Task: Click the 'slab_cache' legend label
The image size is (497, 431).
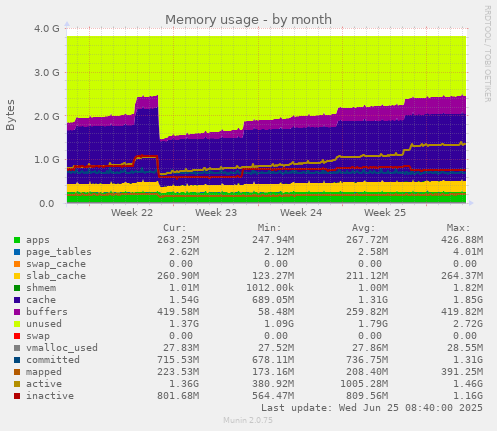Action: [x=56, y=276]
